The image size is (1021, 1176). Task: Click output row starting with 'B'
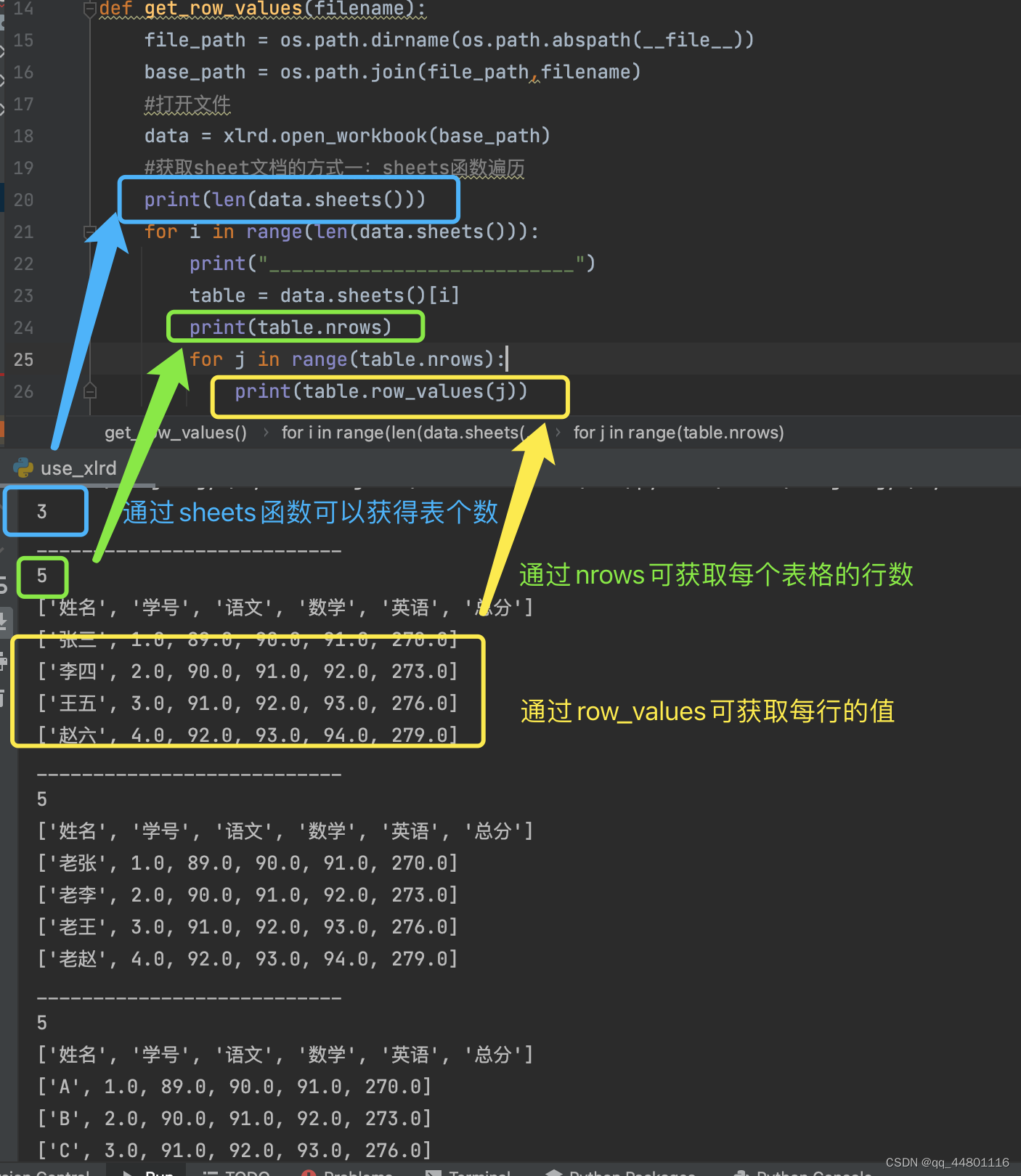pos(235,1119)
